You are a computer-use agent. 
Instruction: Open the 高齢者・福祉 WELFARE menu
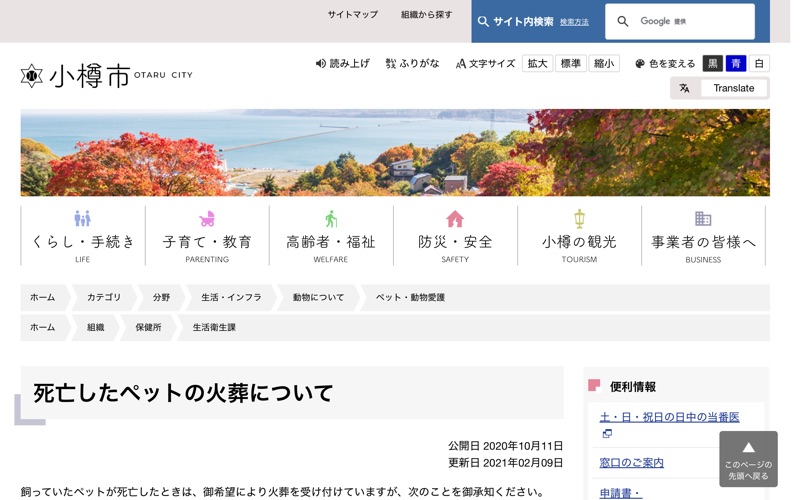tap(331, 236)
